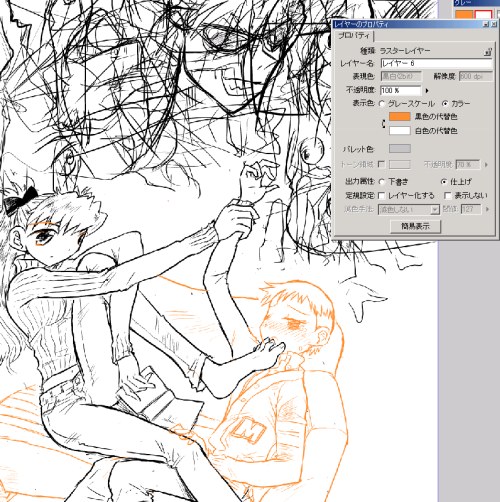This screenshot has height=502, width=500.
Task: Click the レイヤー名 text field
Action: (x=436, y=63)
